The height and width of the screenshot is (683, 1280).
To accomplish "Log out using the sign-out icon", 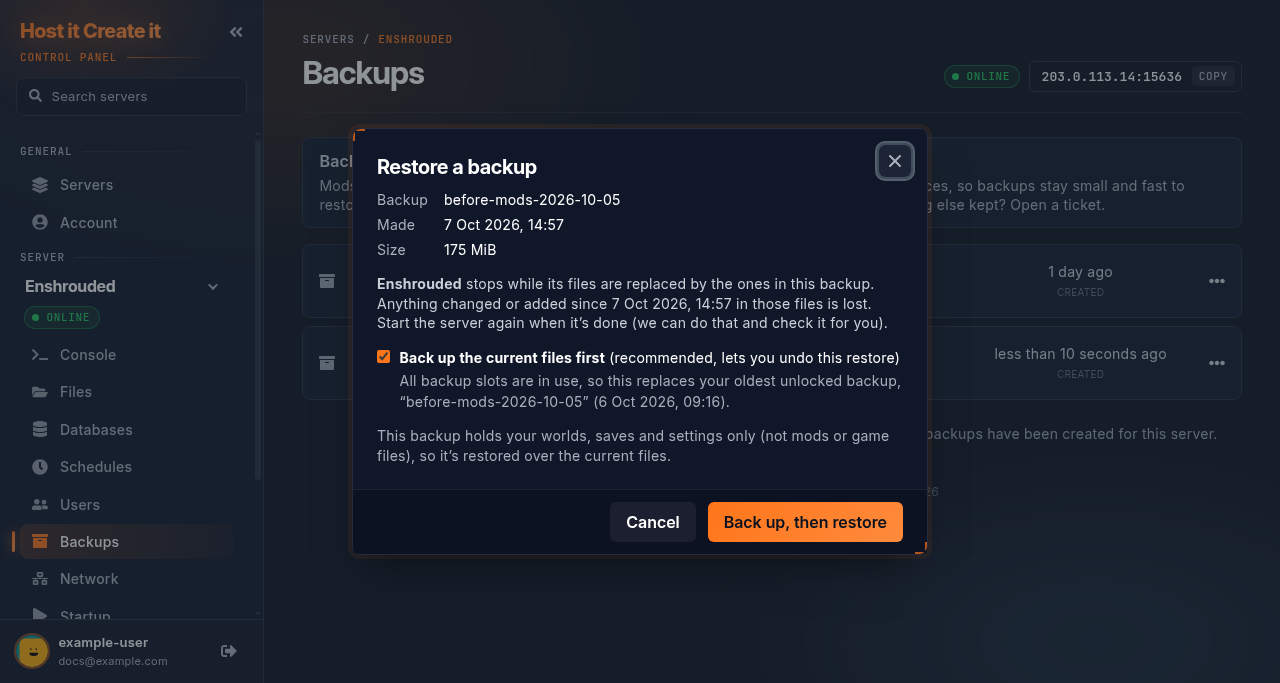I will [229, 651].
